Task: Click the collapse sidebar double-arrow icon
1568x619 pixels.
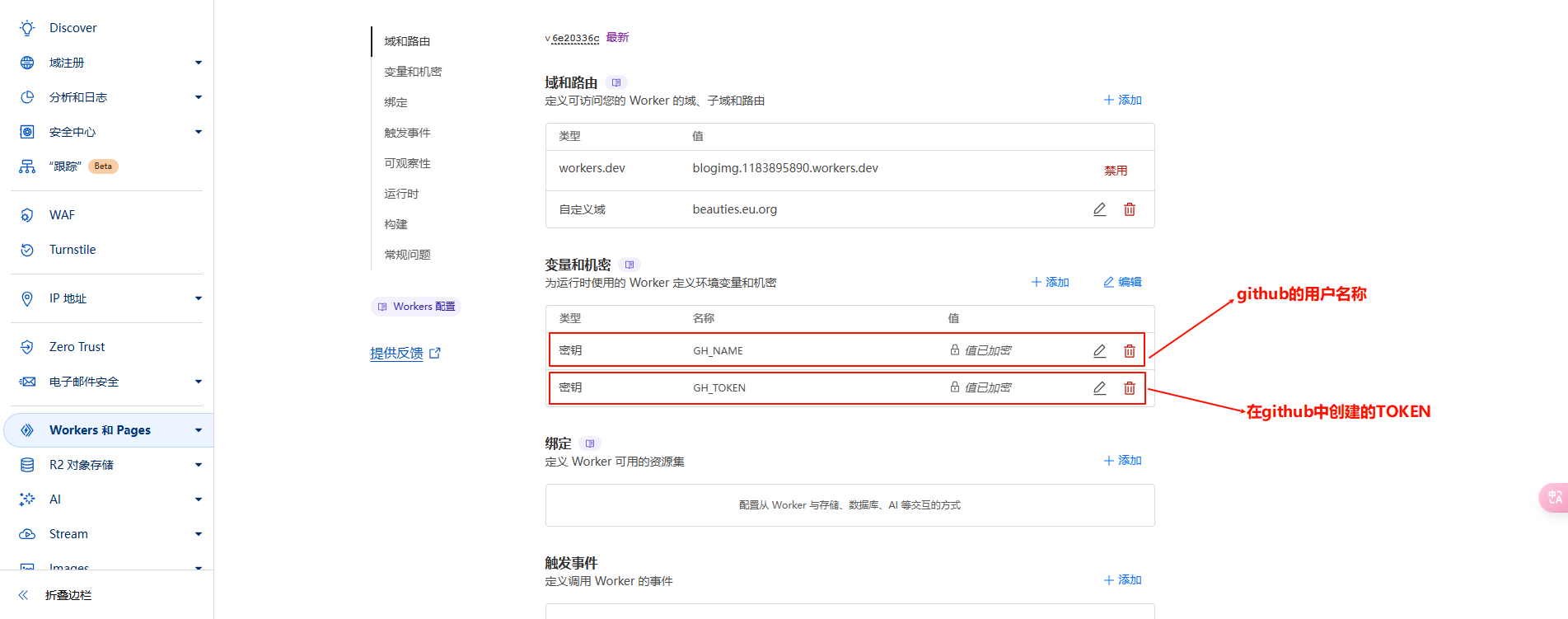Action: coord(23,595)
